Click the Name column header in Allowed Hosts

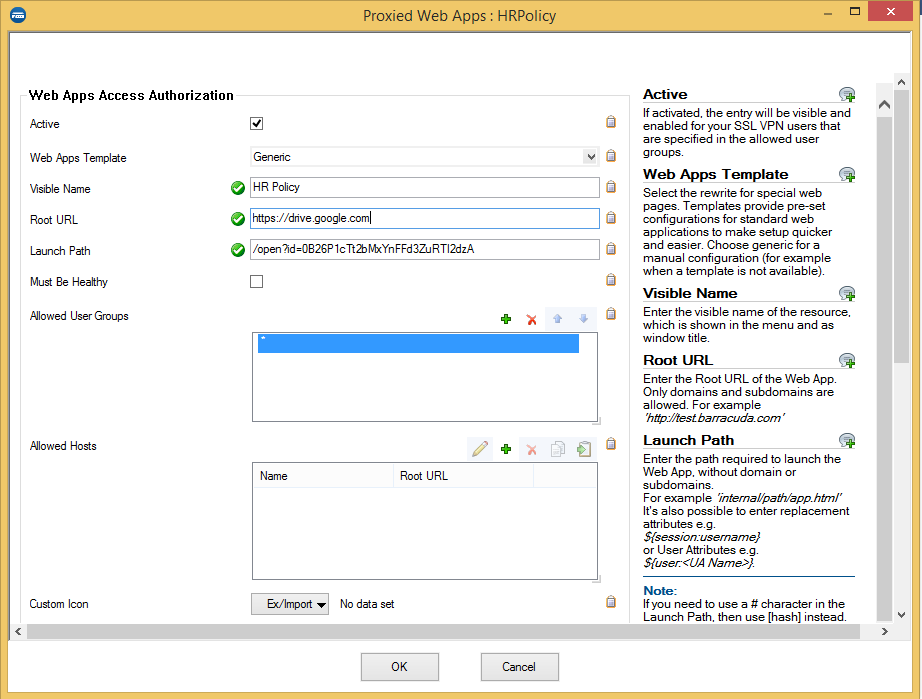click(x=323, y=476)
